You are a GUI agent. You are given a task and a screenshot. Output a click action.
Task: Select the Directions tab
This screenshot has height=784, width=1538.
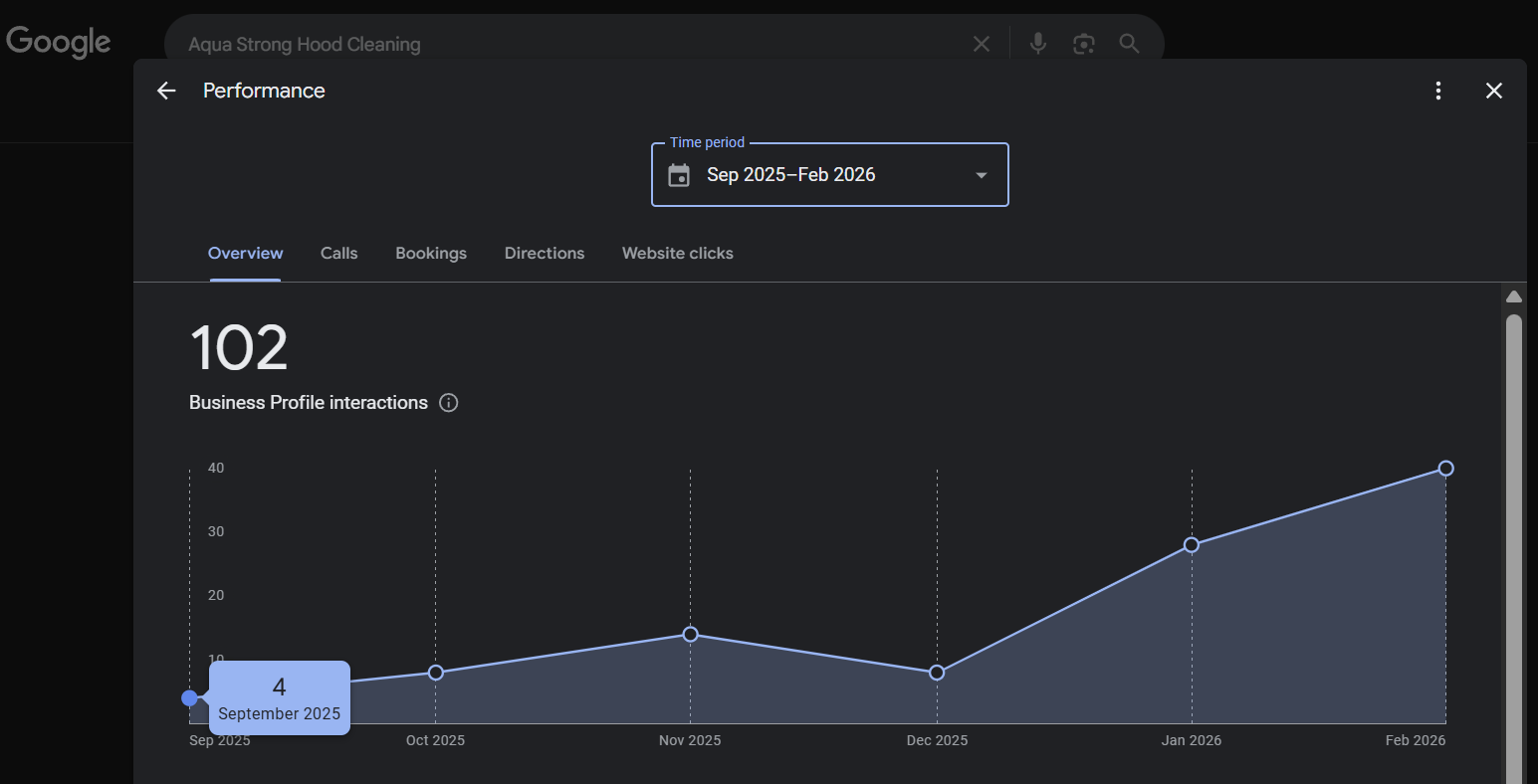(545, 254)
